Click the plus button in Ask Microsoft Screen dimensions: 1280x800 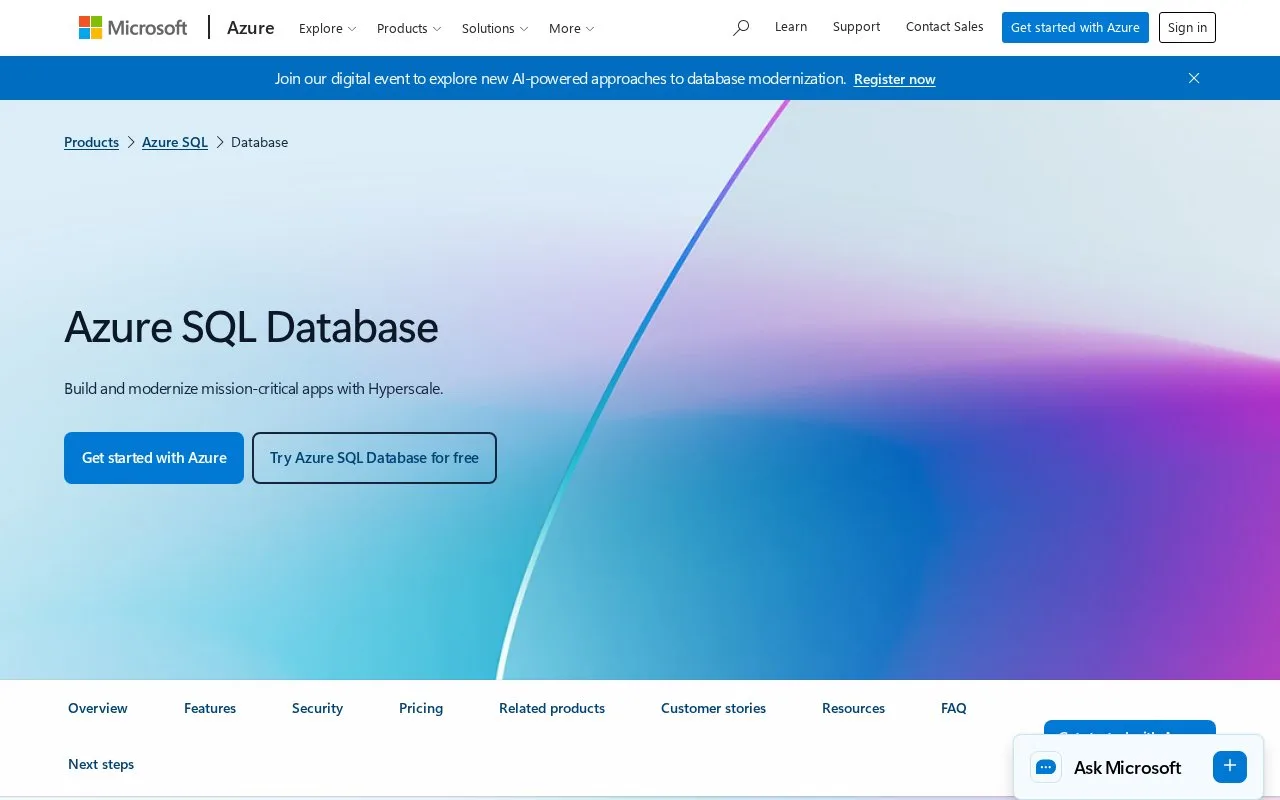(x=1230, y=766)
